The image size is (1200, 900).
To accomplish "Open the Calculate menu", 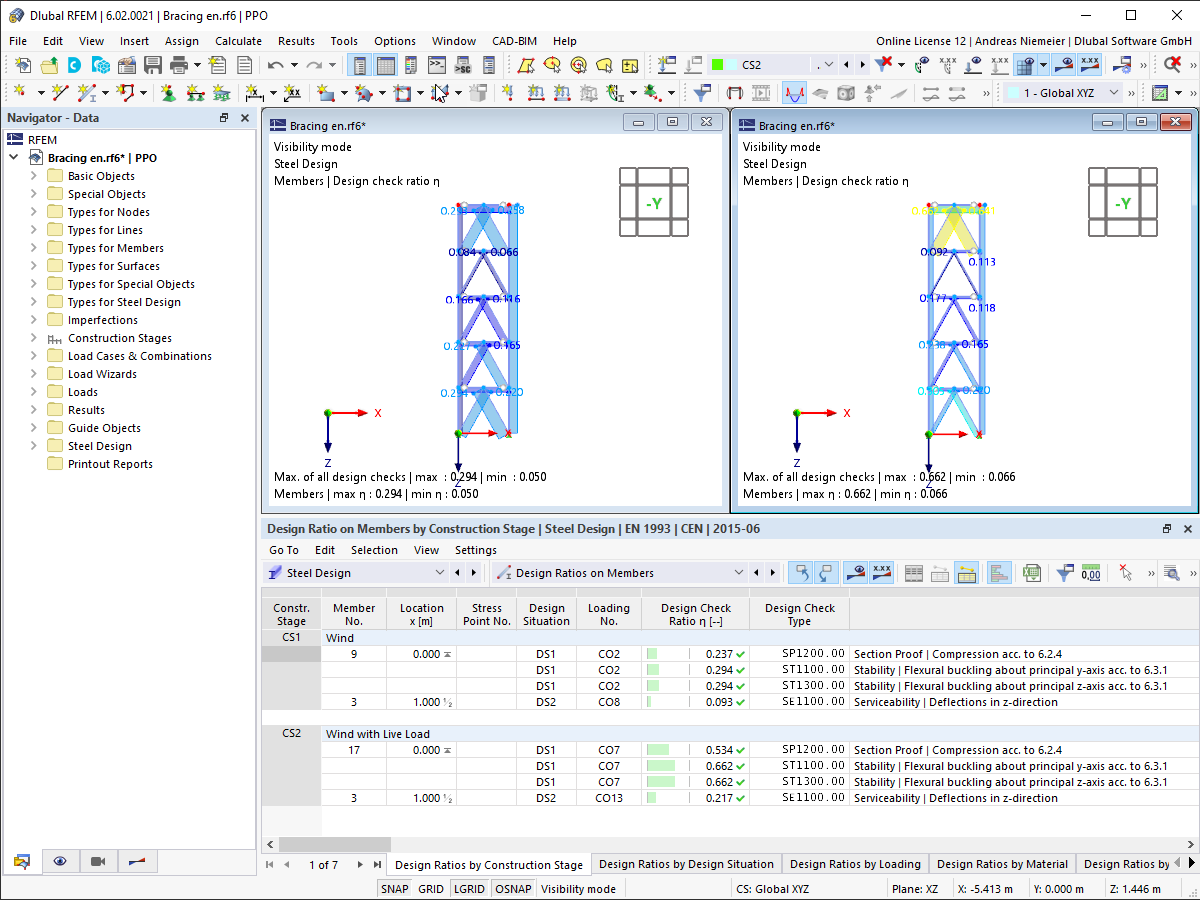I will click(238, 41).
